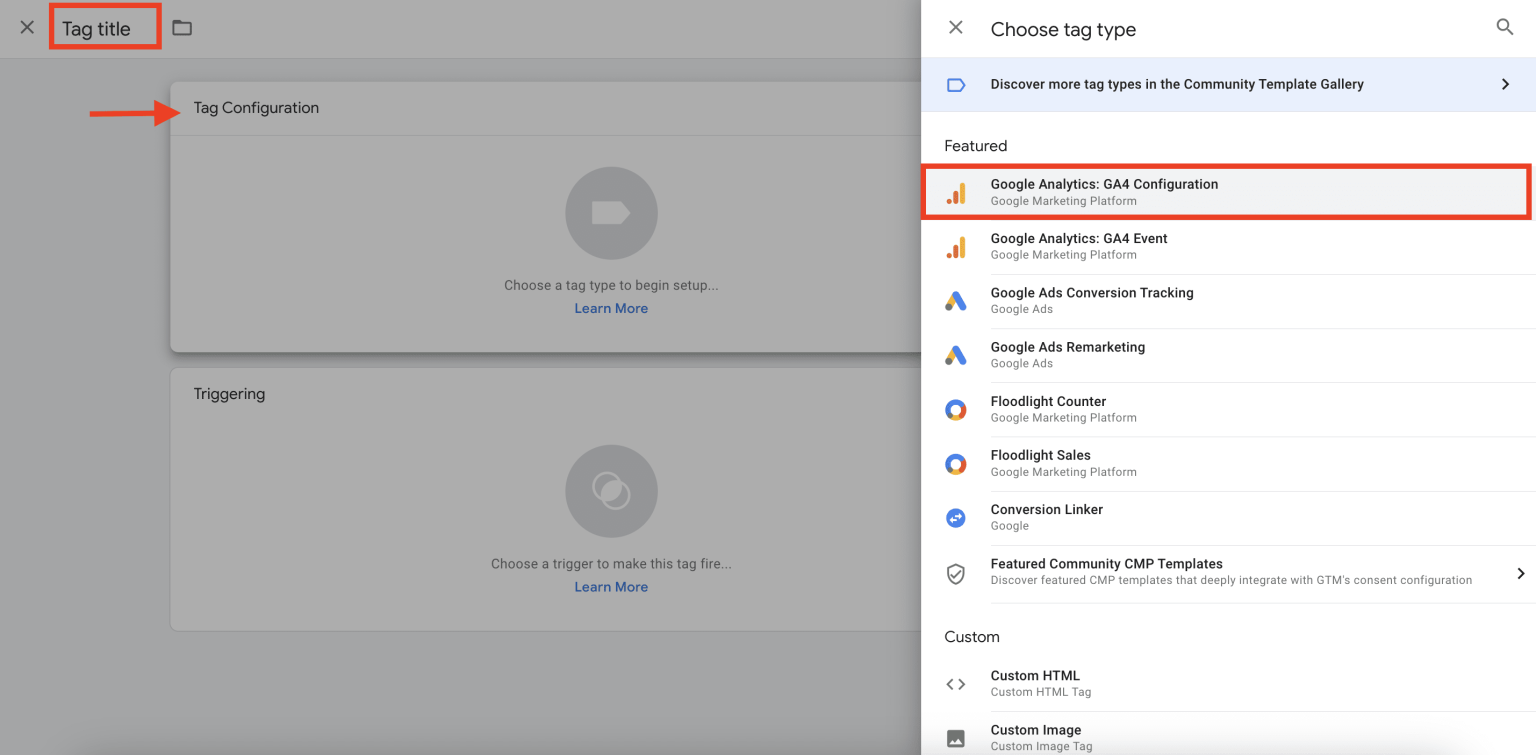The height and width of the screenshot is (755, 1536).
Task: Select the Floodlight Counter tag type
Action: click(x=1228, y=410)
